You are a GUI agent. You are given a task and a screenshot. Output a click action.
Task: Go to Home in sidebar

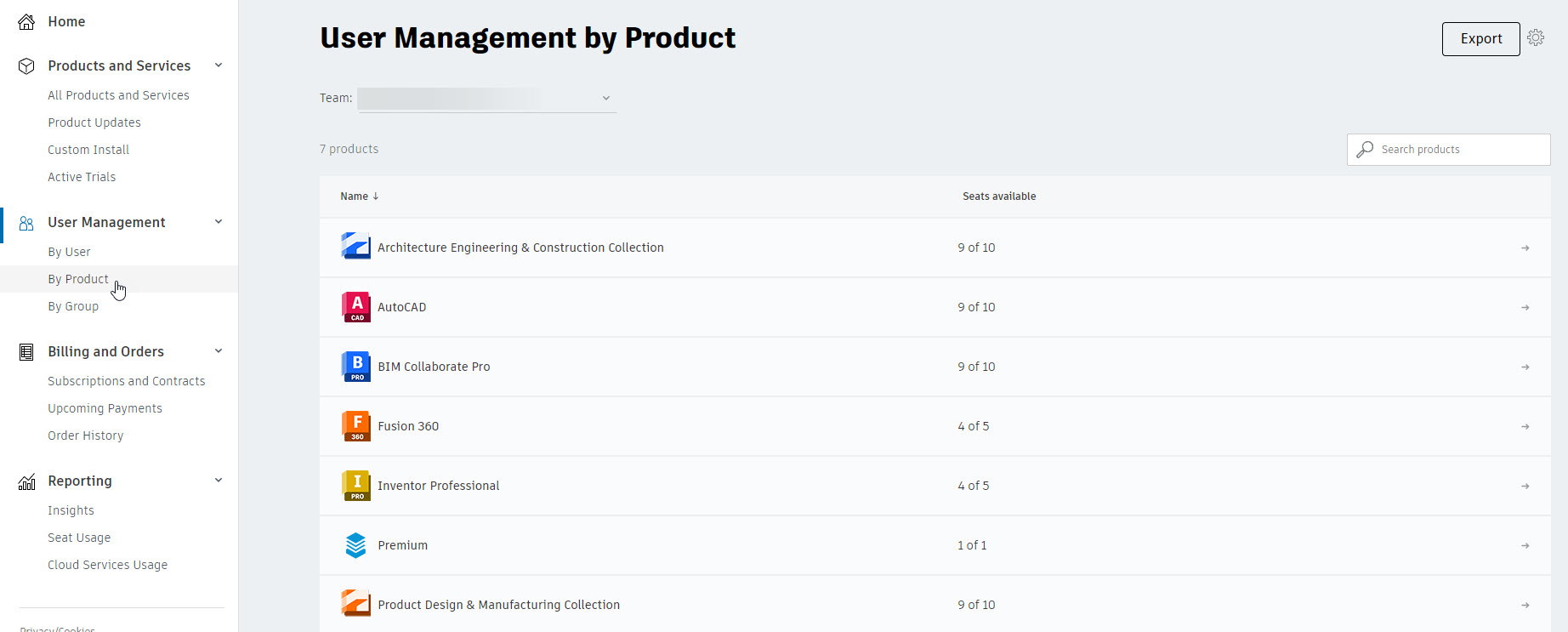pyautogui.click(x=66, y=22)
